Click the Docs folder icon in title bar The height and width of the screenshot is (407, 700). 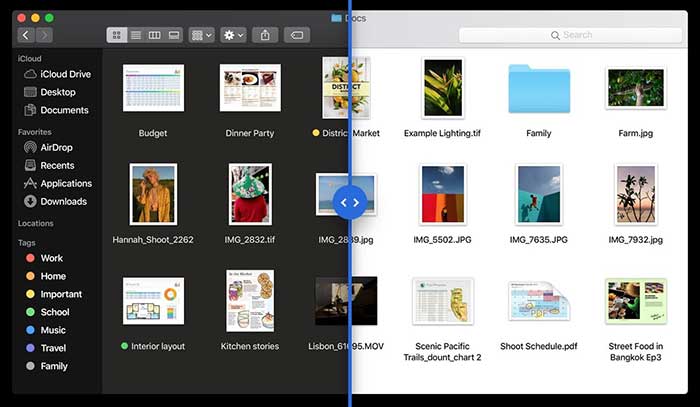(x=336, y=18)
